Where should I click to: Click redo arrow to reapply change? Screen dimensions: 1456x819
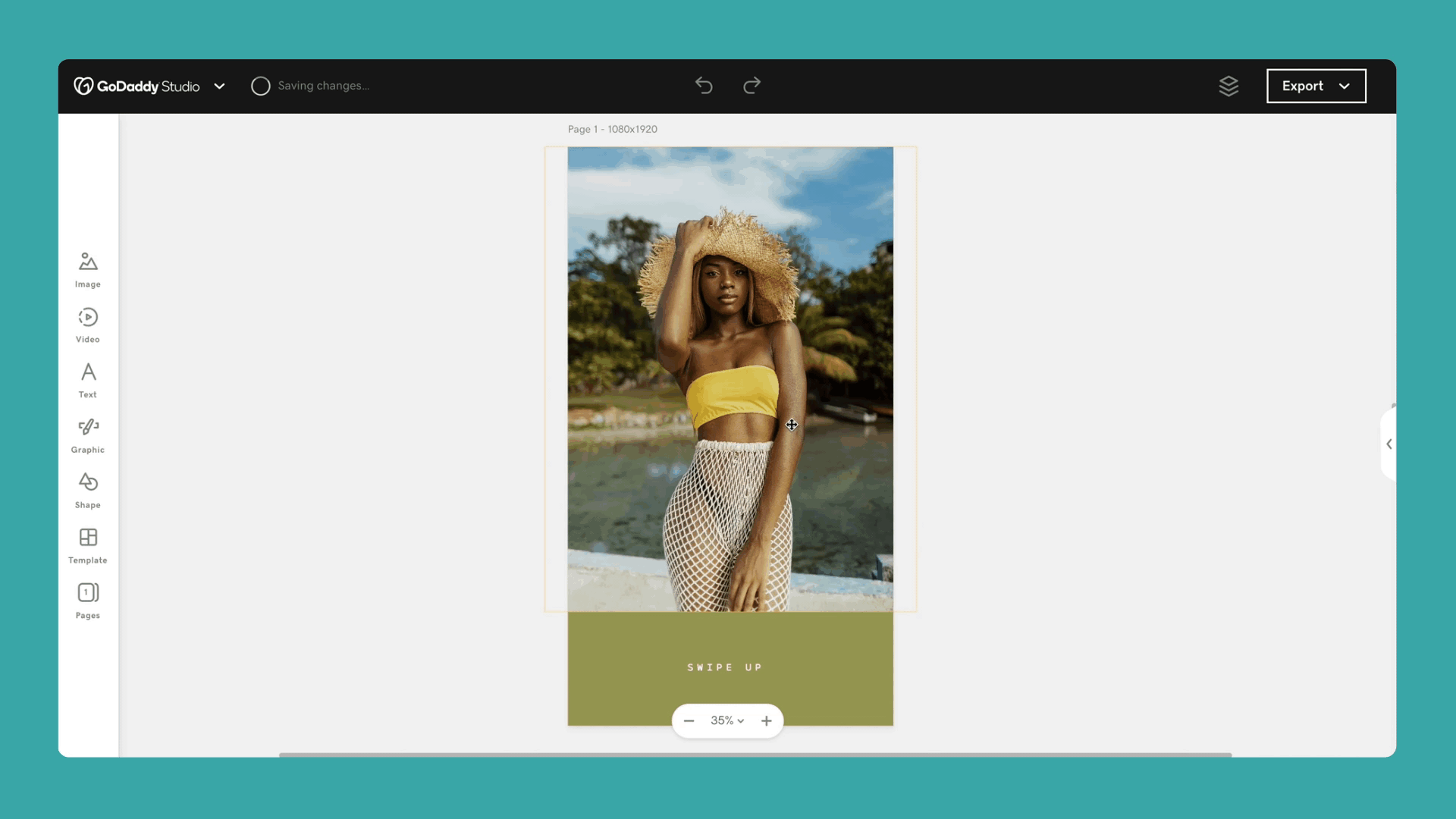[x=752, y=85]
